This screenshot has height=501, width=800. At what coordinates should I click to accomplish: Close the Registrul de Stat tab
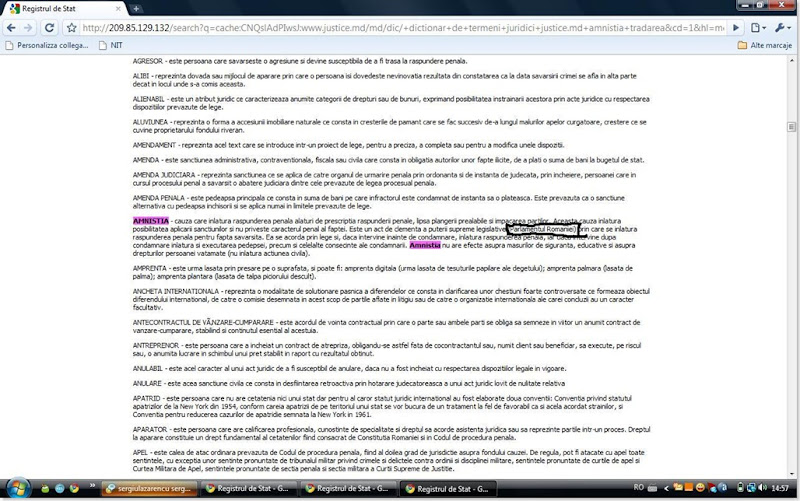(x=118, y=9)
